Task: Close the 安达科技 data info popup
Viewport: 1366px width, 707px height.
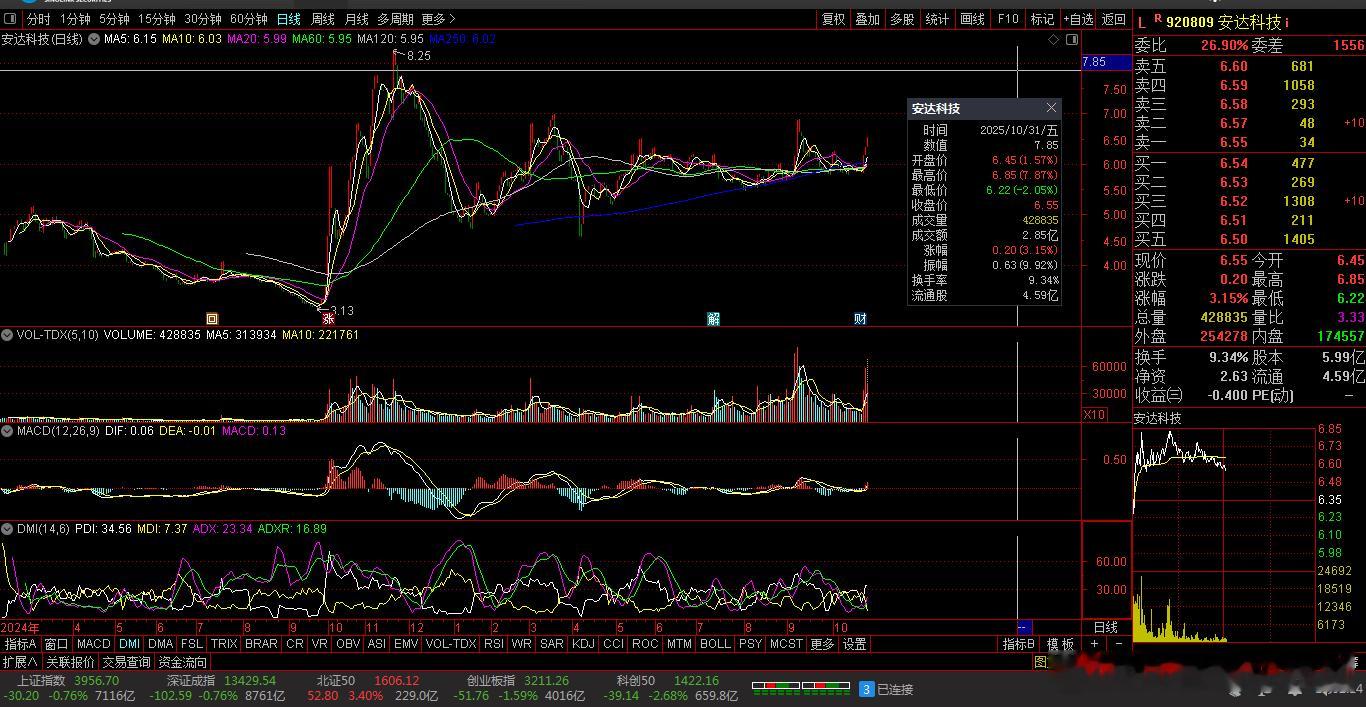Action: click(1051, 108)
